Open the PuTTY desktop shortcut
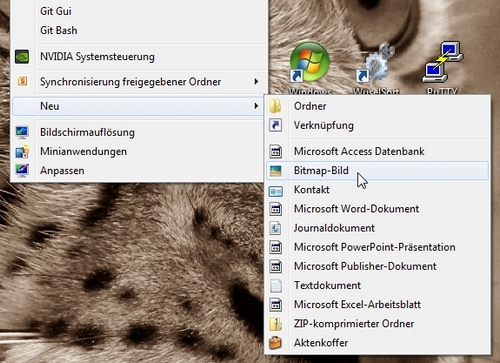Image resolution: width=500 pixels, height=363 pixels. click(442, 67)
